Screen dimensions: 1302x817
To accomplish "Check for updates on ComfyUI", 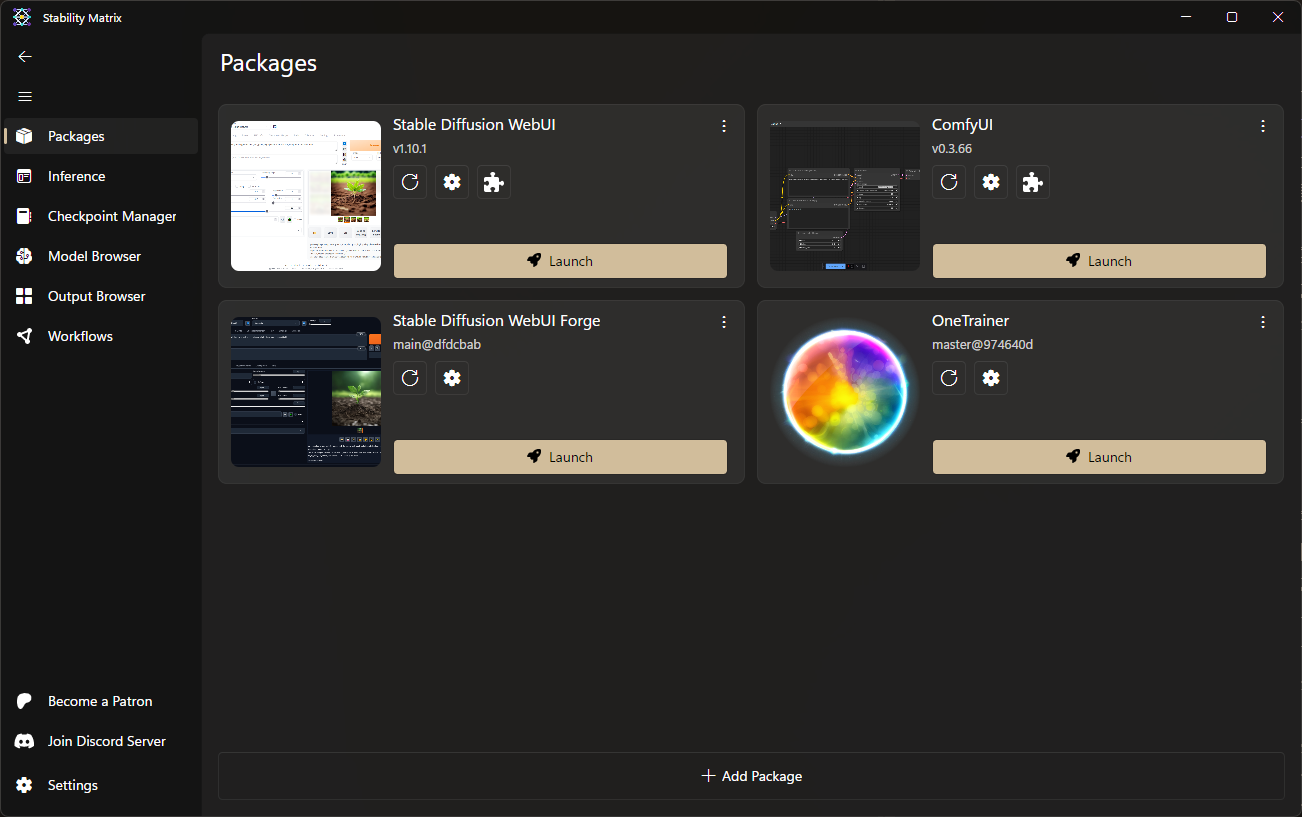I will [x=949, y=182].
